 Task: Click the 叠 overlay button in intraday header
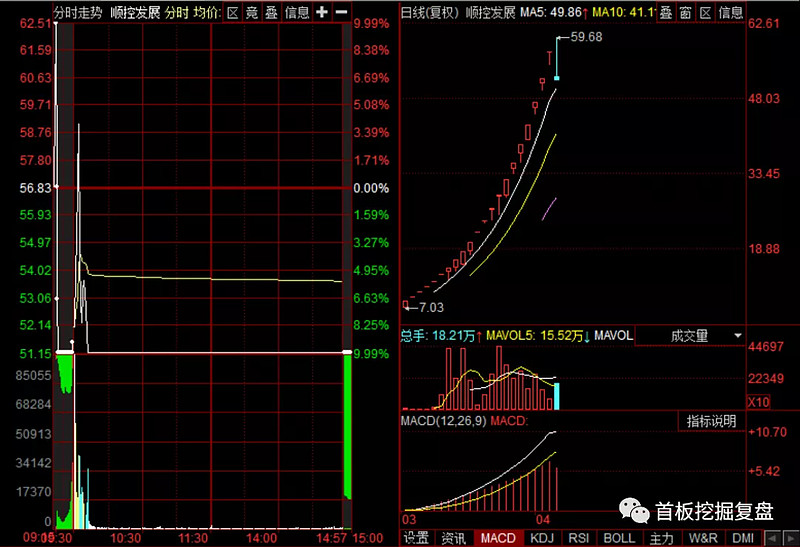[x=271, y=13]
